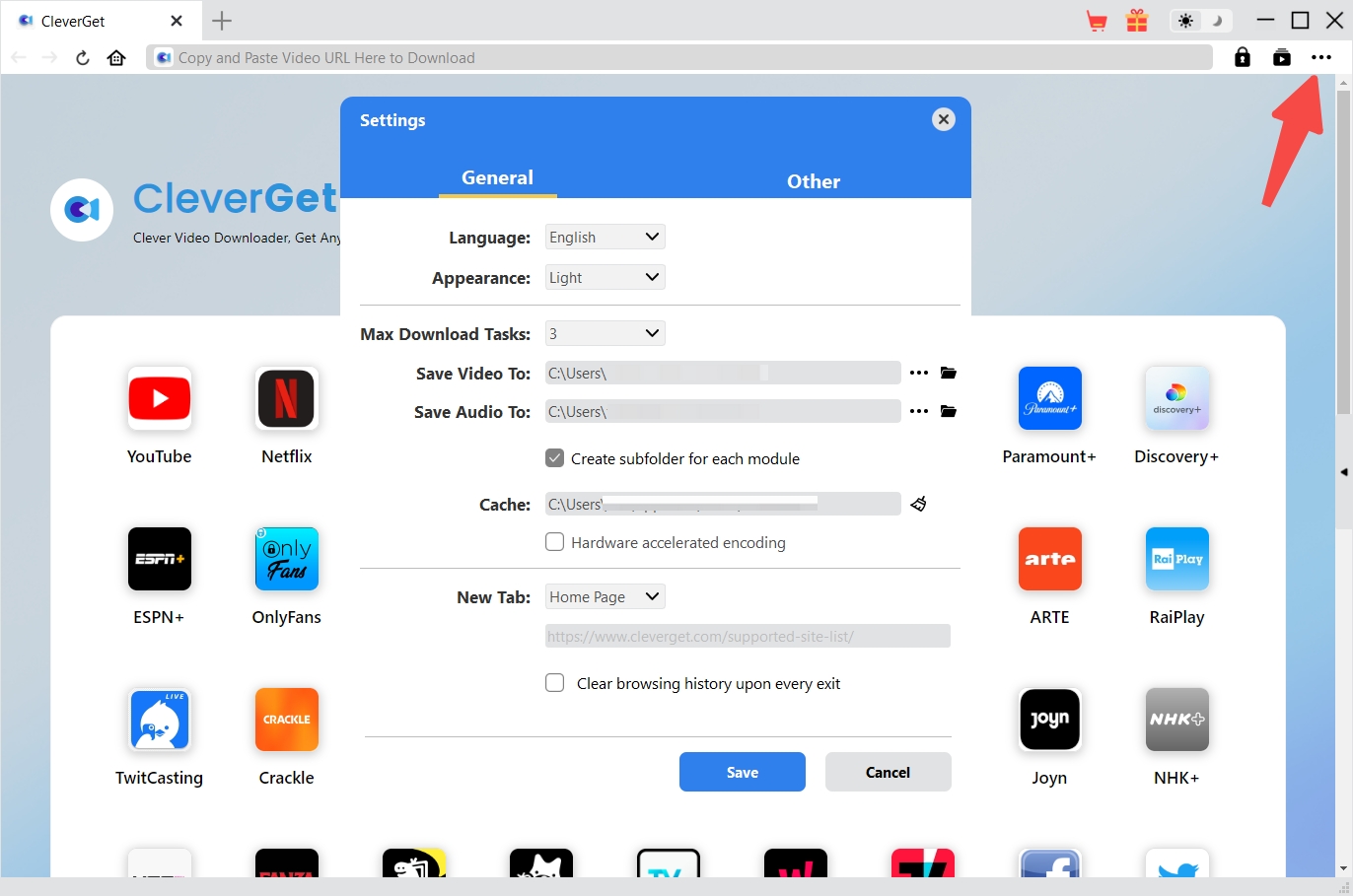Screen dimensions: 1353x896
Task: Open the ARTE site tile
Action: pyautogui.click(x=1050, y=559)
